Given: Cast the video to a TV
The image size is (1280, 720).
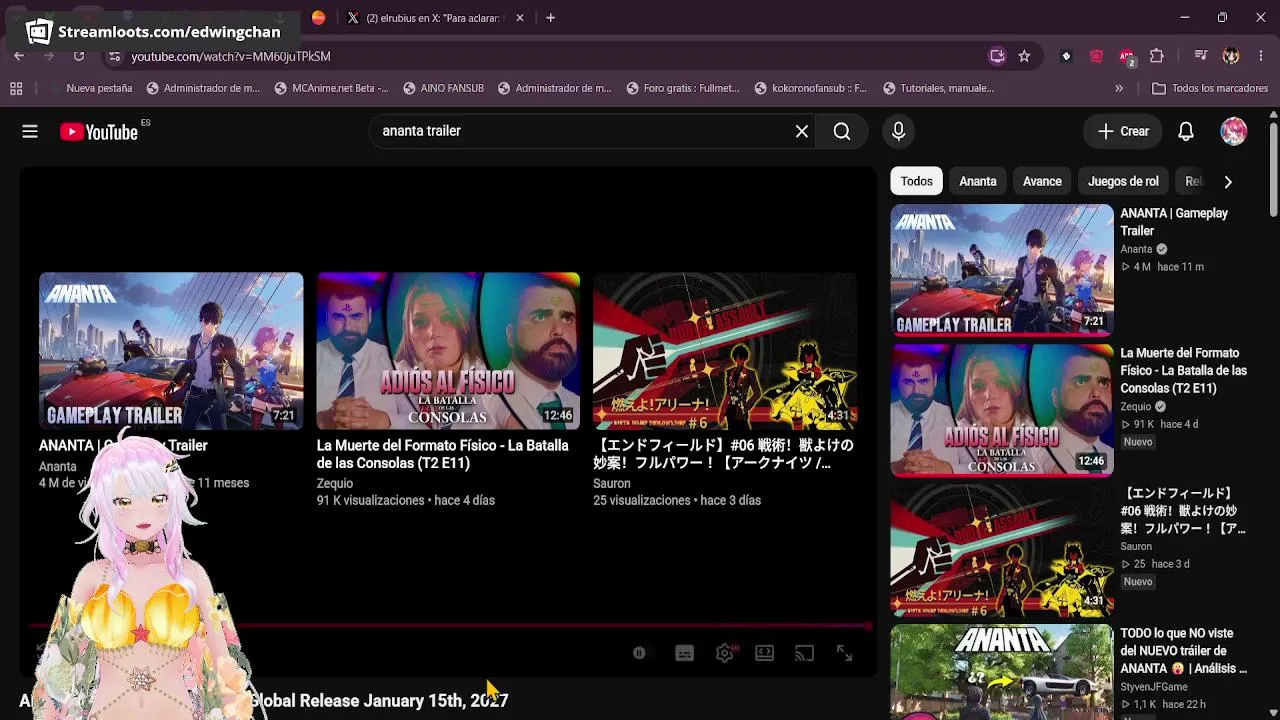Looking at the screenshot, I should coord(805,653).
